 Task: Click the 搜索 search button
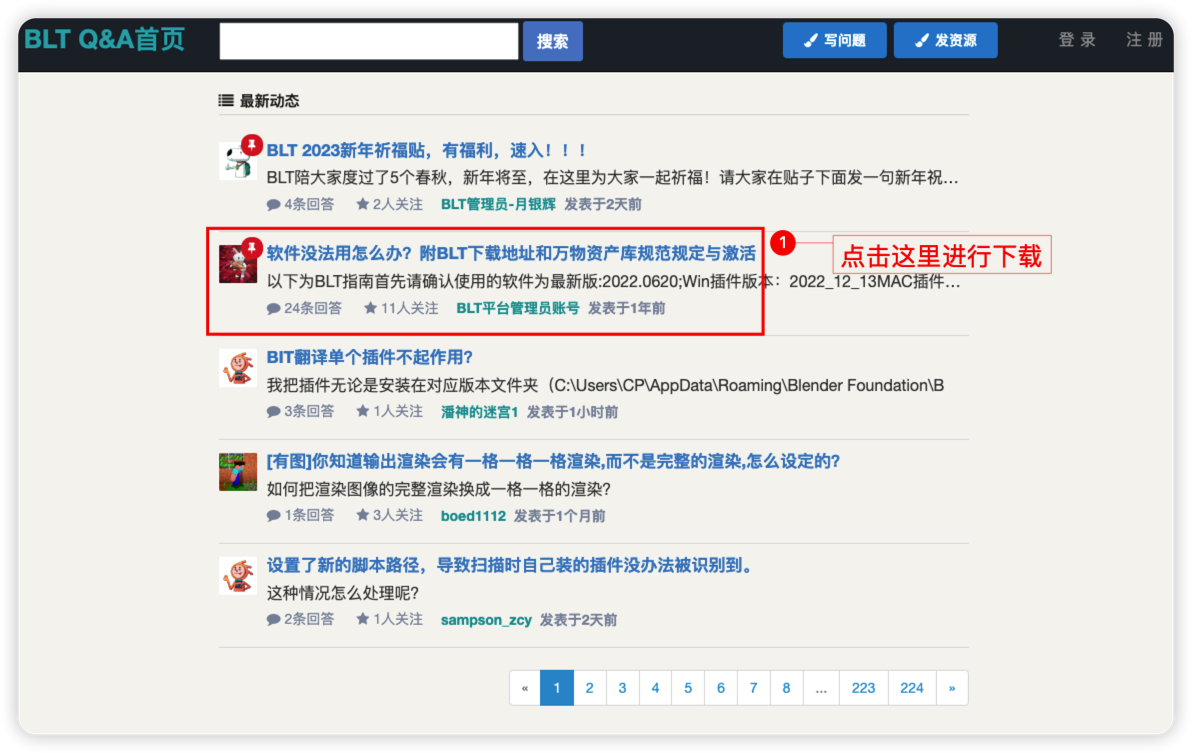(x=553, y=41)
